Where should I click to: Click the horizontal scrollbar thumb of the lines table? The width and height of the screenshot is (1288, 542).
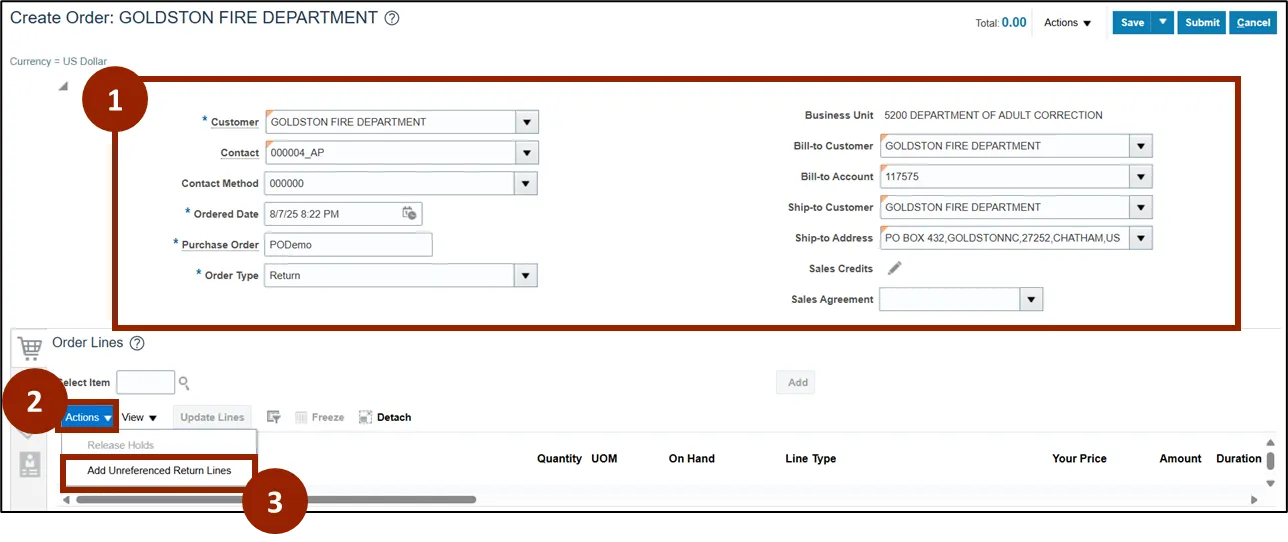pyautogui.click(x=275, y=499)
